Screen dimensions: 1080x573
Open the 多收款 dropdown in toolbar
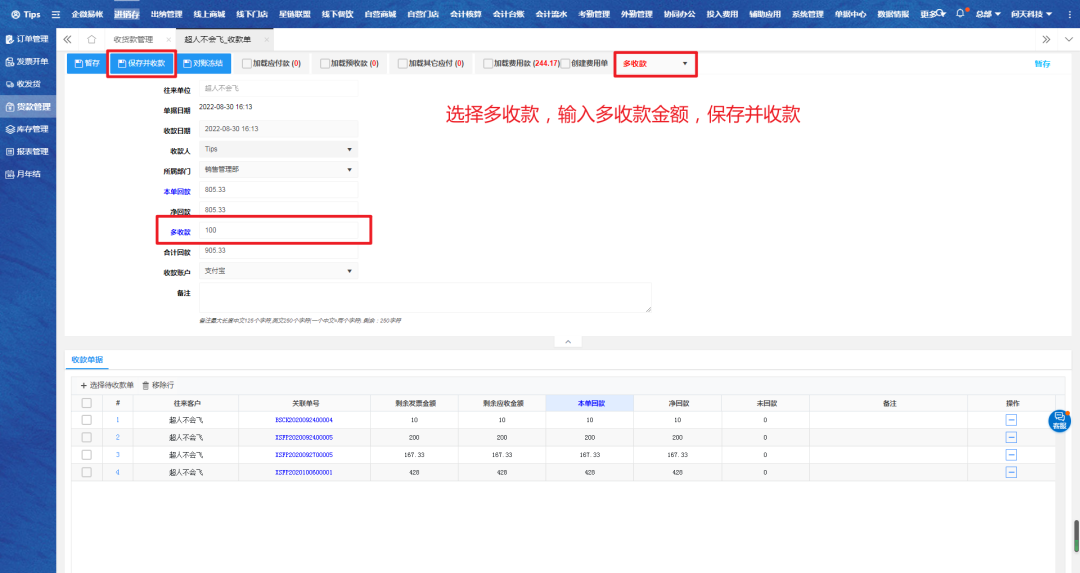[655, 64]
